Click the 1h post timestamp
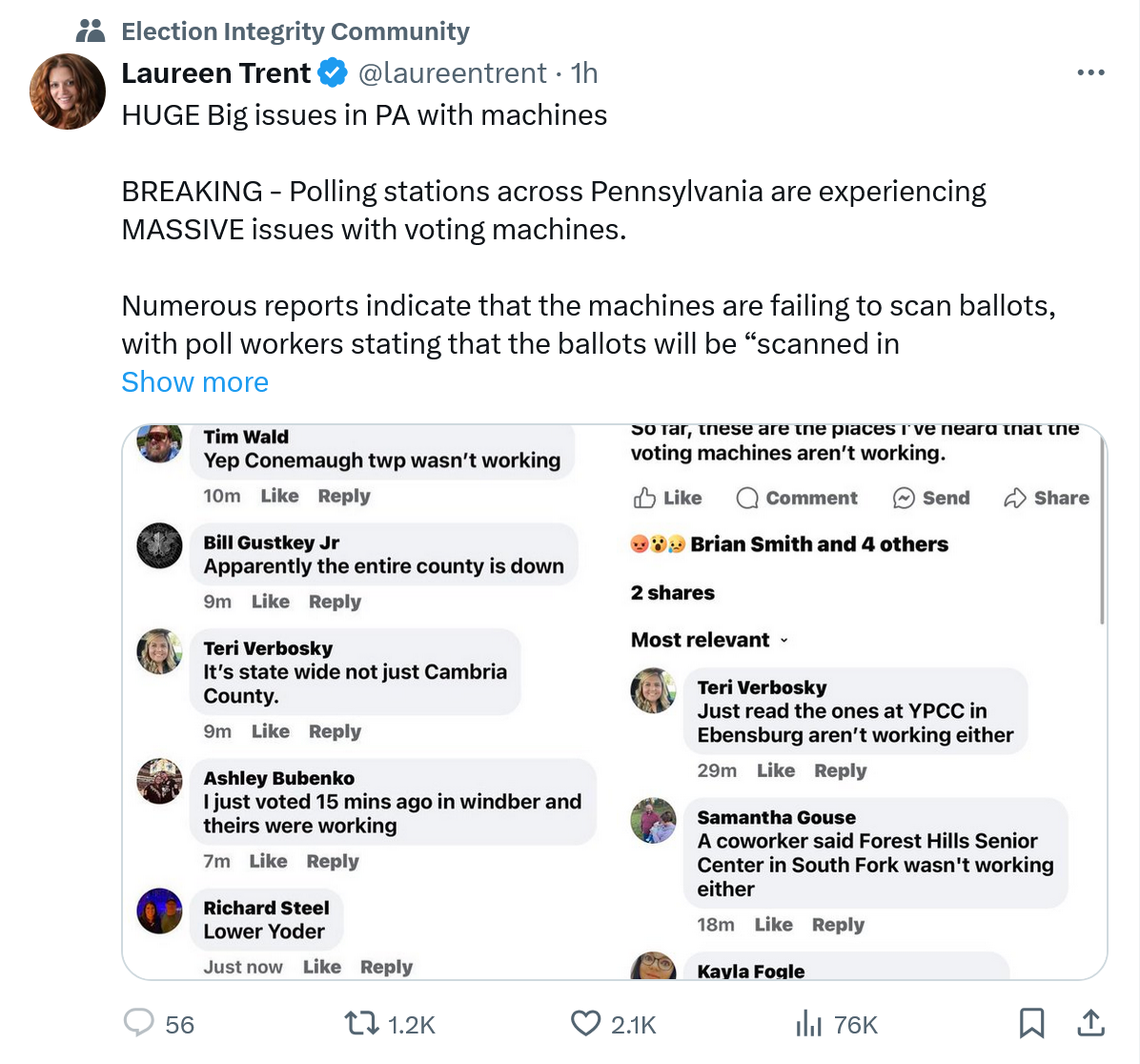This screenshot has width=1140, height=1064. coord(584,72)
